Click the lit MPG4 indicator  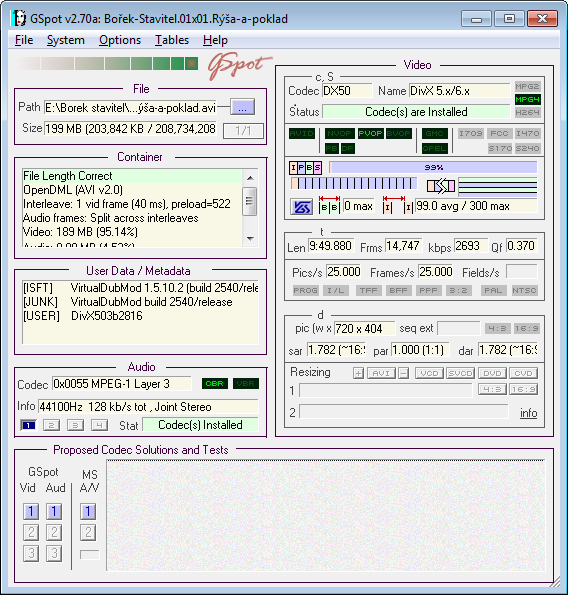[x=528, y=100]
